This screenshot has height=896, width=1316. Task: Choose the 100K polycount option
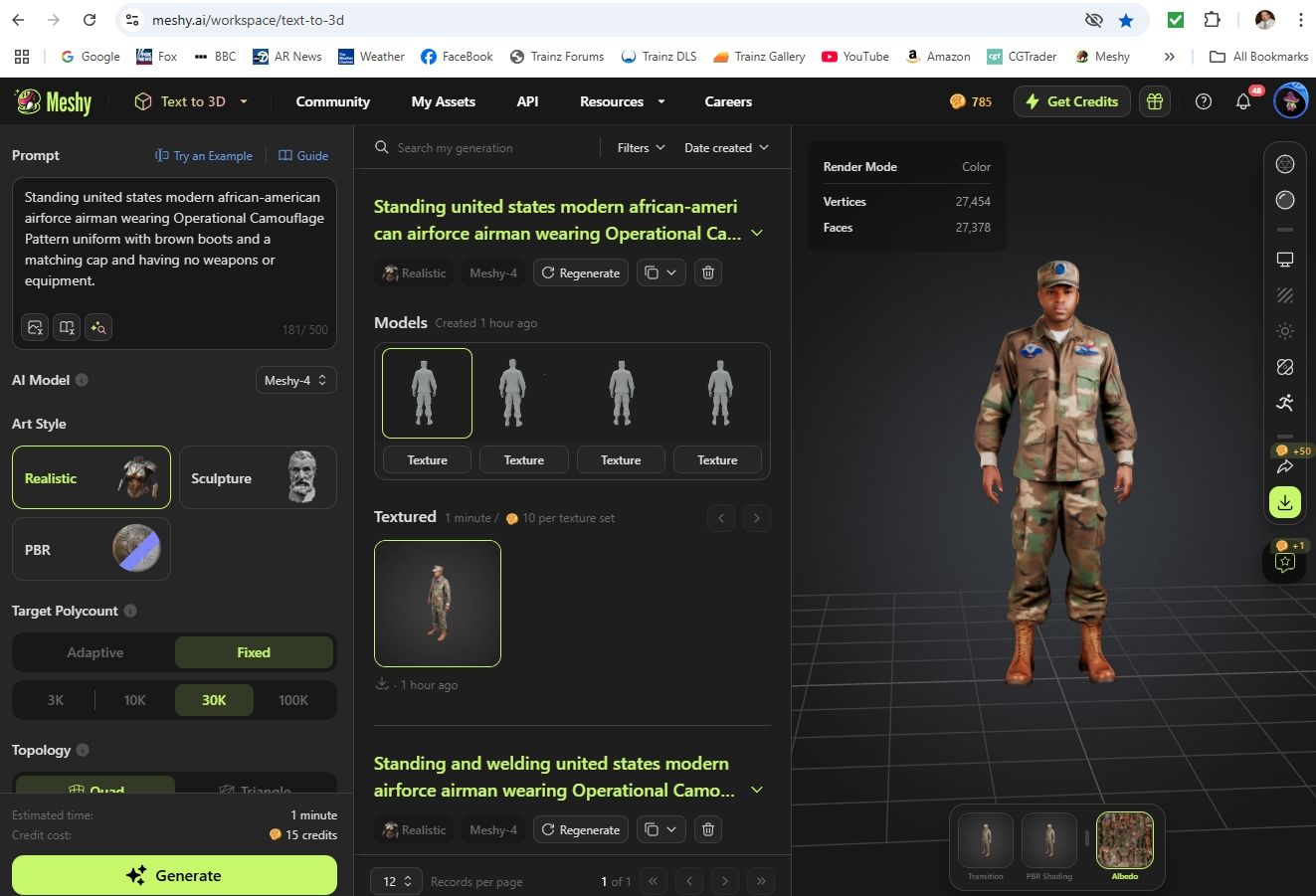pyautogui.click(x=292, y=700)
